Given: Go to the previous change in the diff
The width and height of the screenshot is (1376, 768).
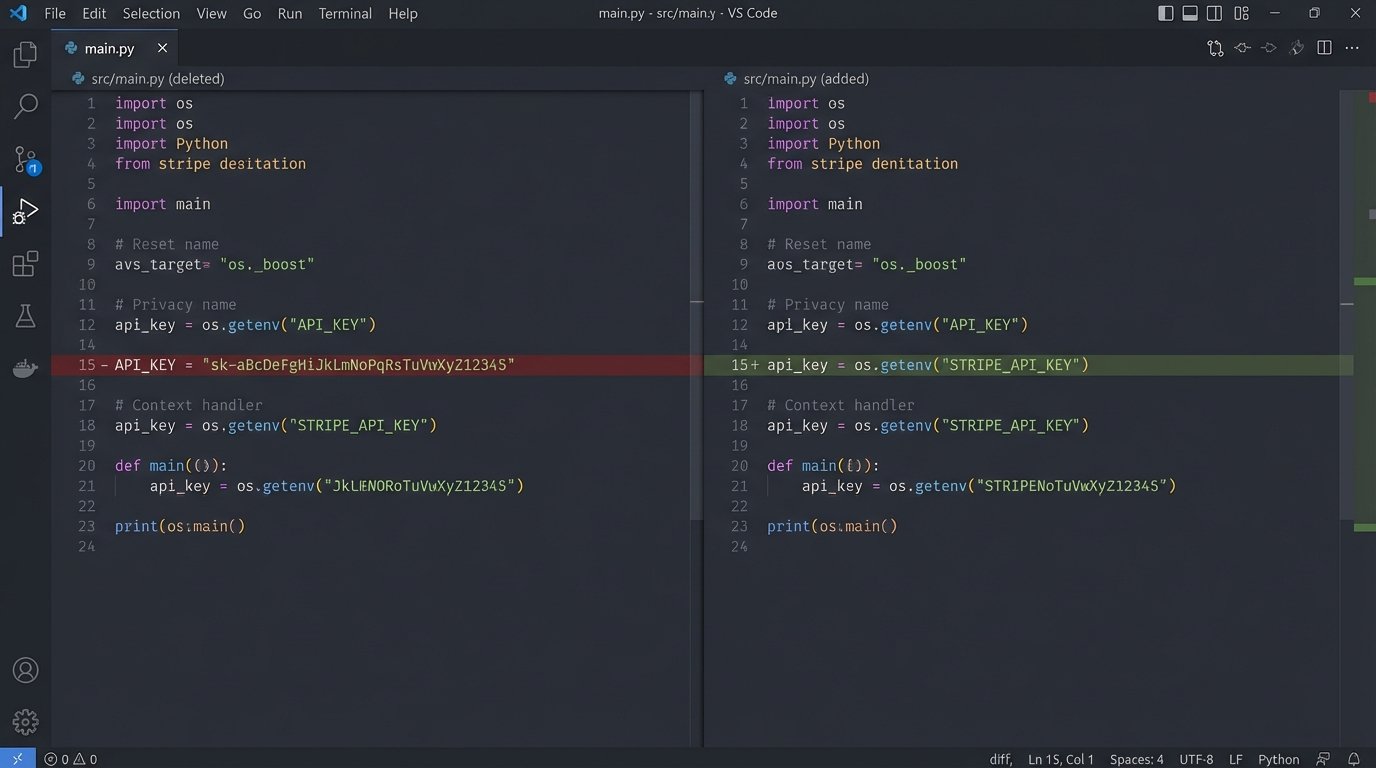Looking at the screenshot, I should tap(1241, 47).
